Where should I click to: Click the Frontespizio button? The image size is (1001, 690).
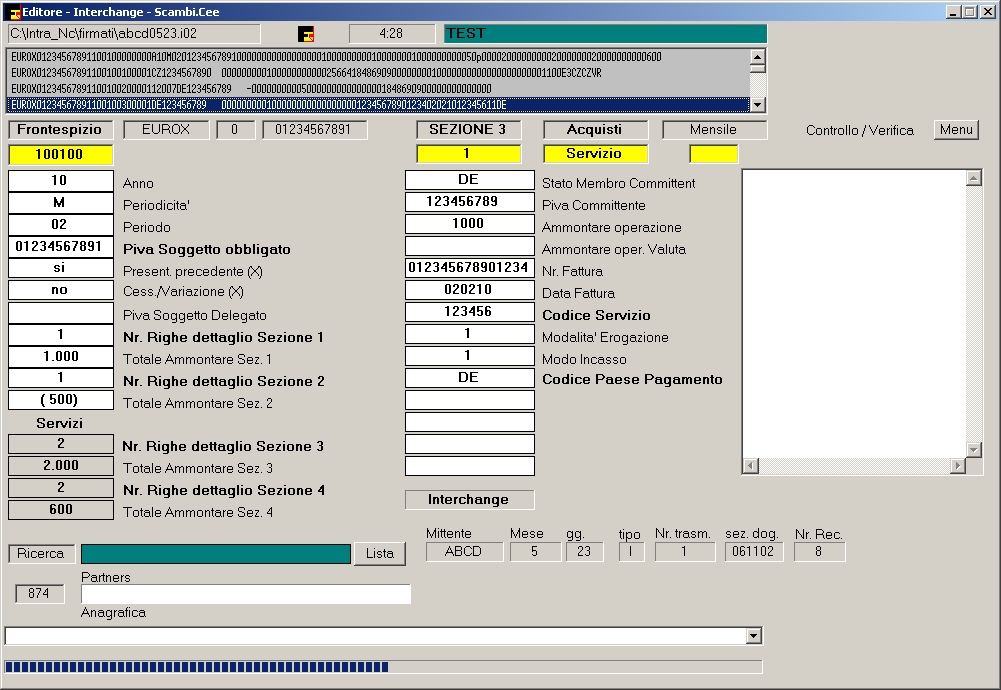[60, 130]
